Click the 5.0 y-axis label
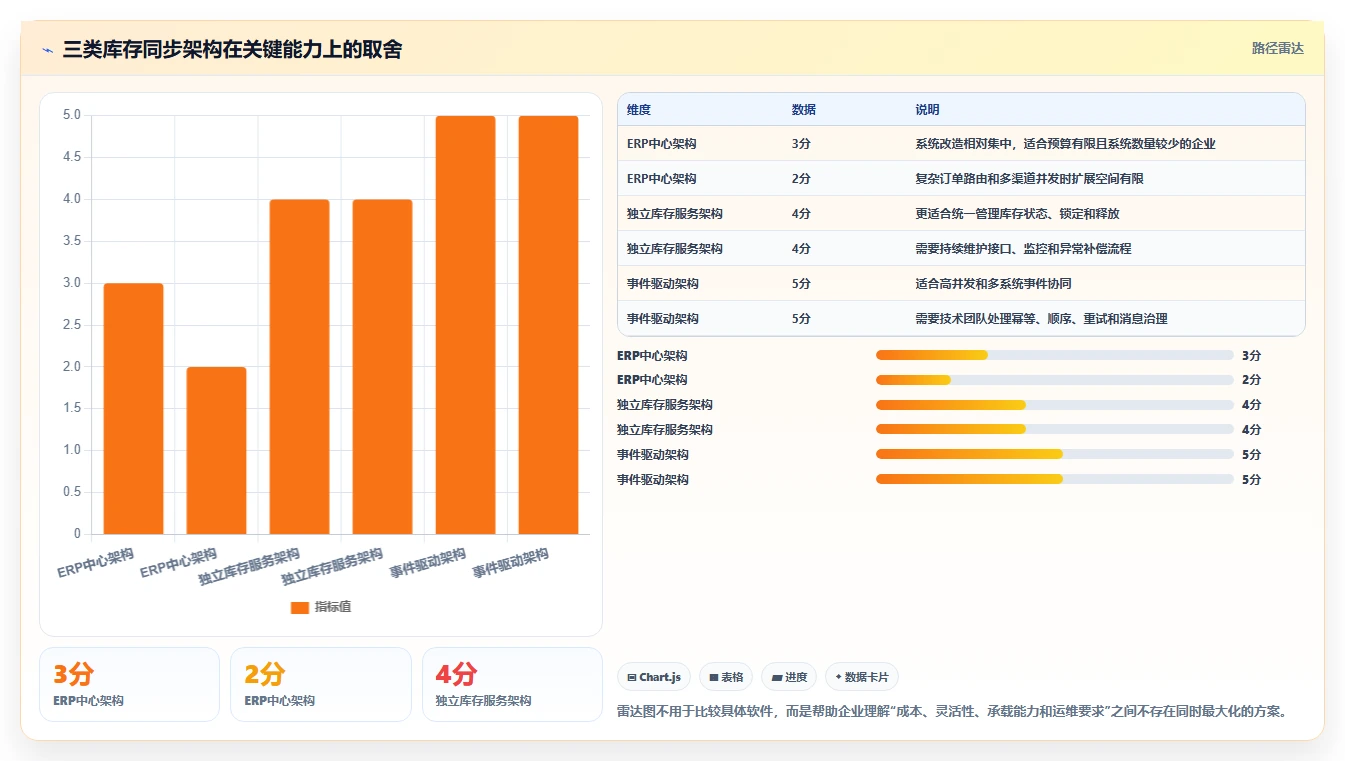This screenshot has height=761, width=1345. [72, 115]
